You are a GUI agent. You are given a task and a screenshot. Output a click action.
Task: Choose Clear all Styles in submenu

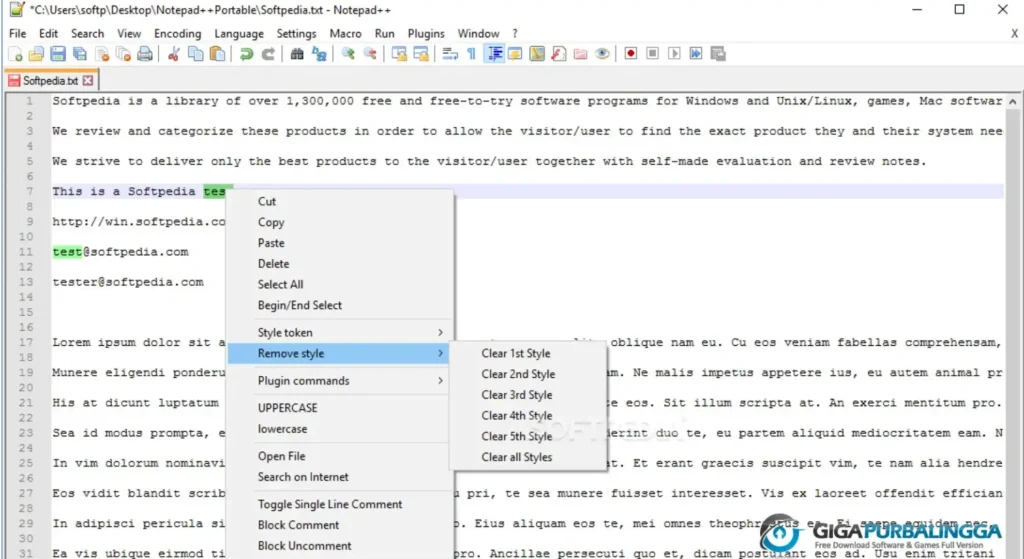(x=517, y=457)
